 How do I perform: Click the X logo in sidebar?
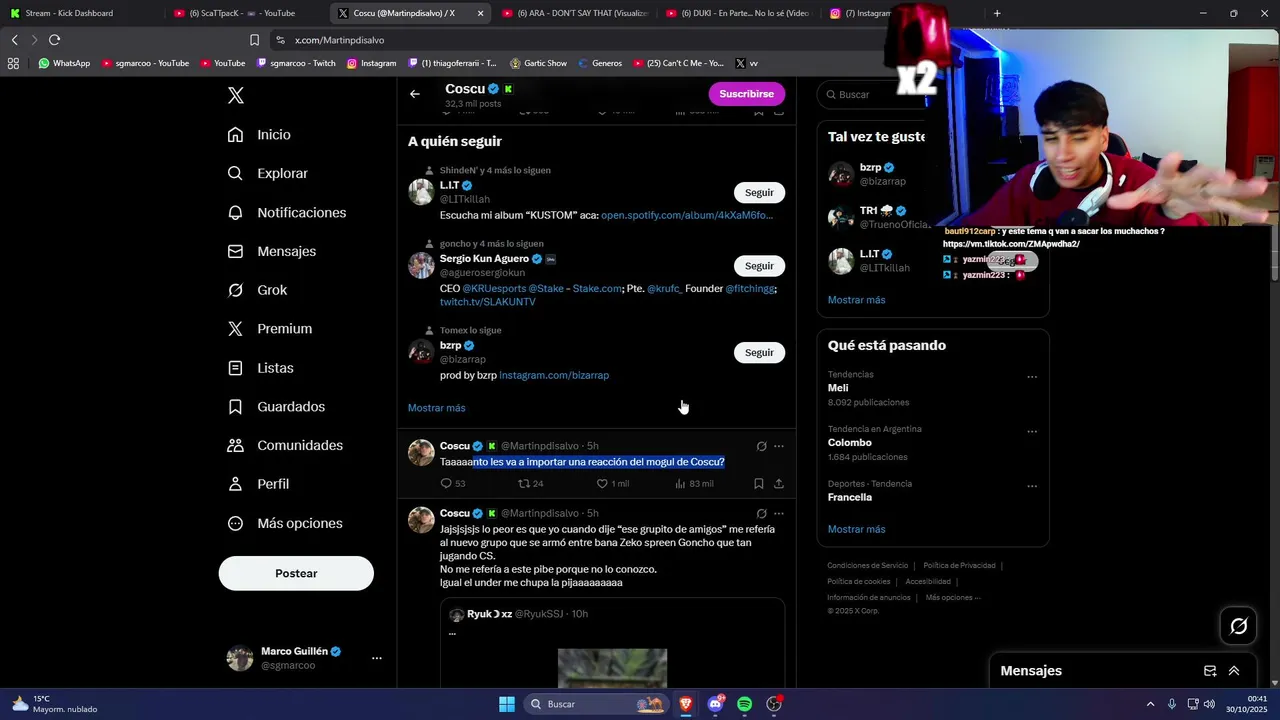(236, 96)
